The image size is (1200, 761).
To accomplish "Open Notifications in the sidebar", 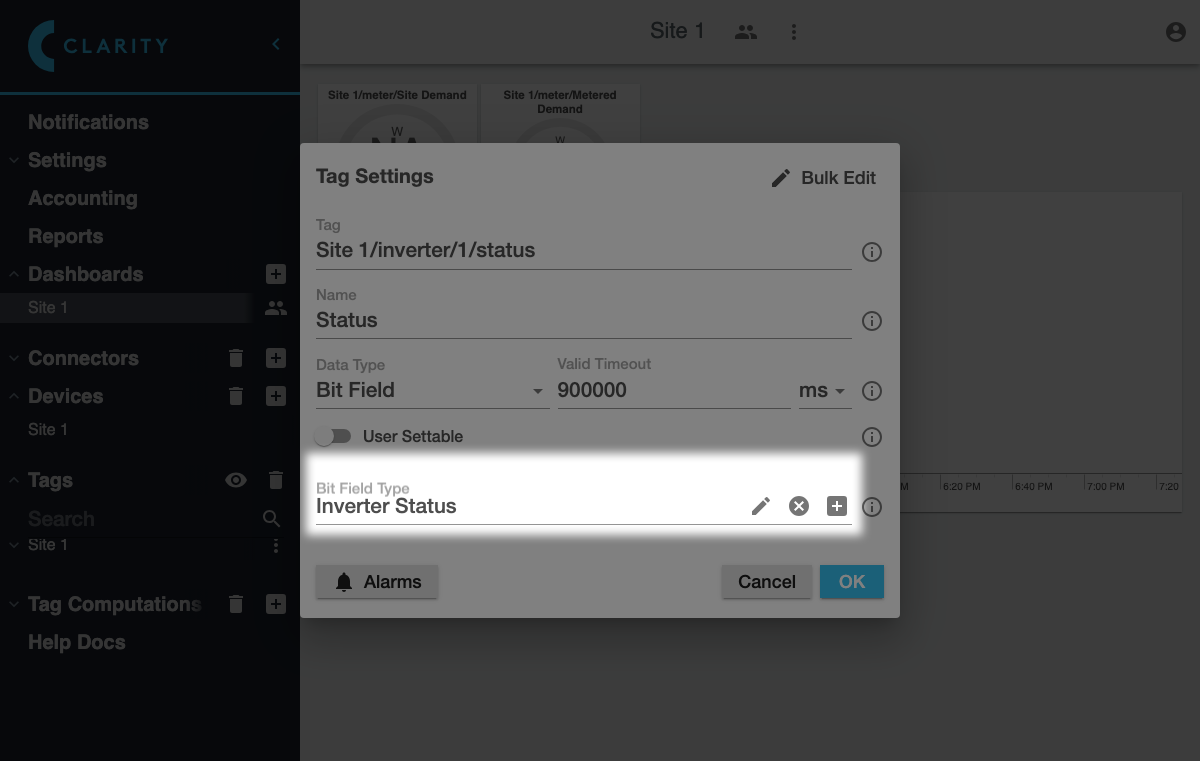I will (x=88, y=122).
